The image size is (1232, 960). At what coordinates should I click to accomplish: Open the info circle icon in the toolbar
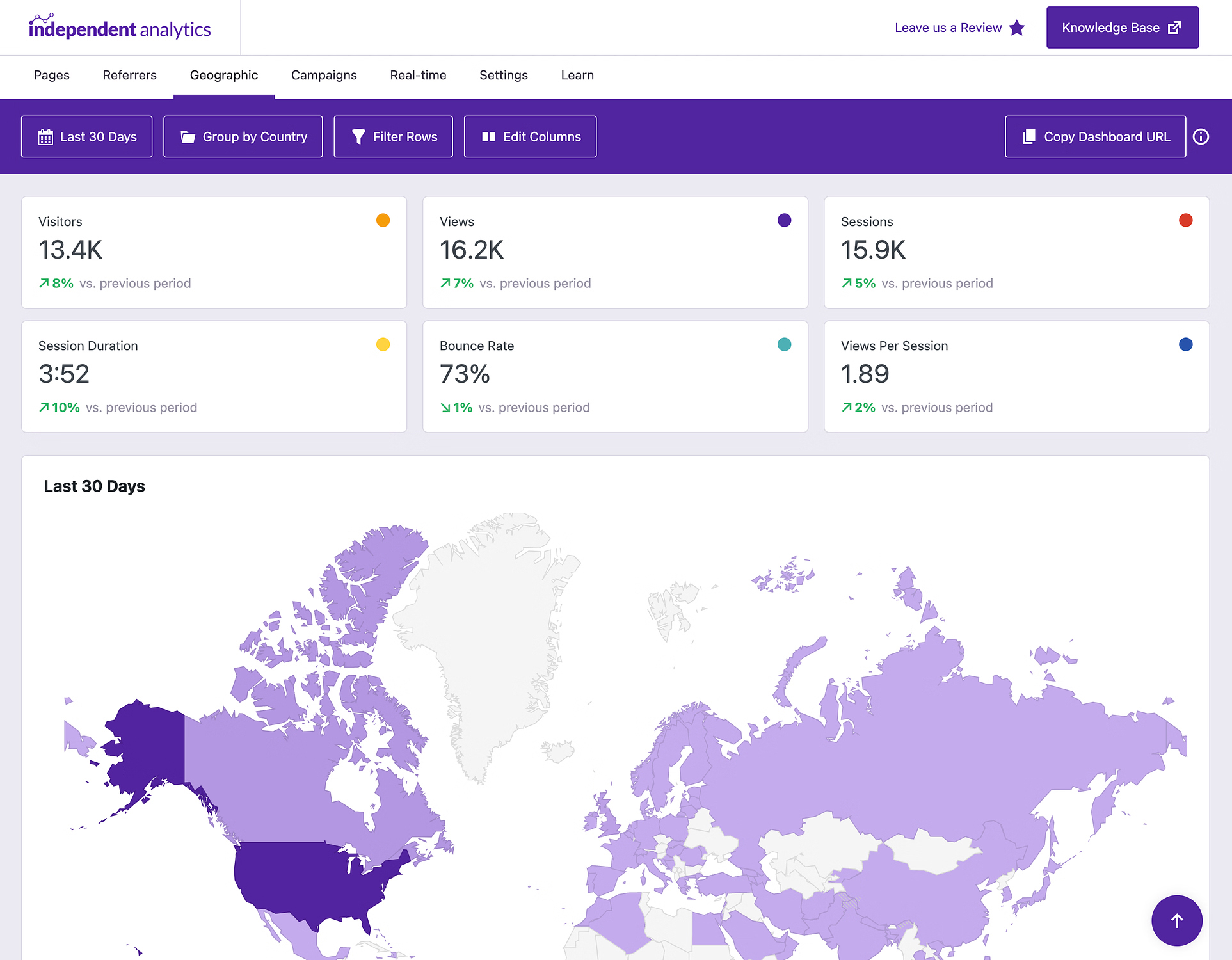coord(1201,136)
